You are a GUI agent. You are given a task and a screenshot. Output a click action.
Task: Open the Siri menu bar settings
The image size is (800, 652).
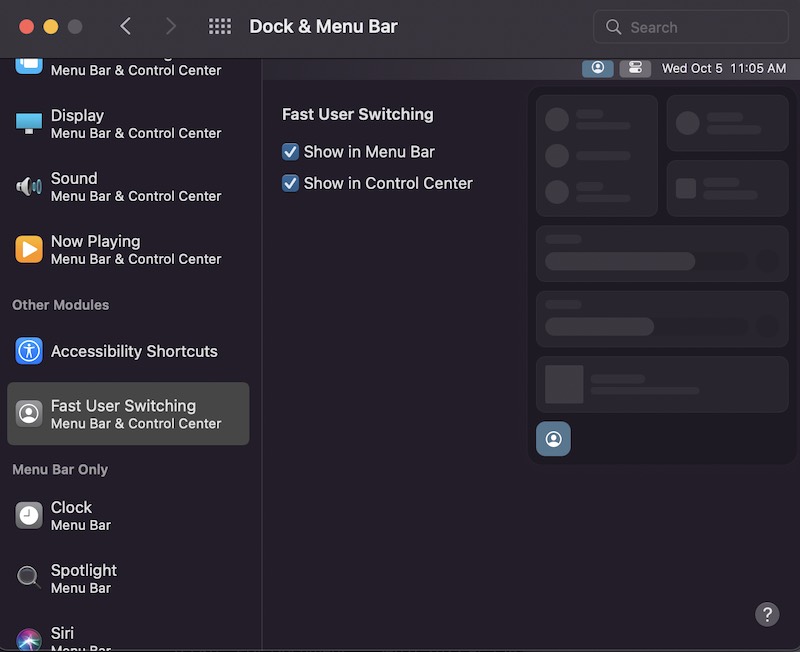pos(62,635)
